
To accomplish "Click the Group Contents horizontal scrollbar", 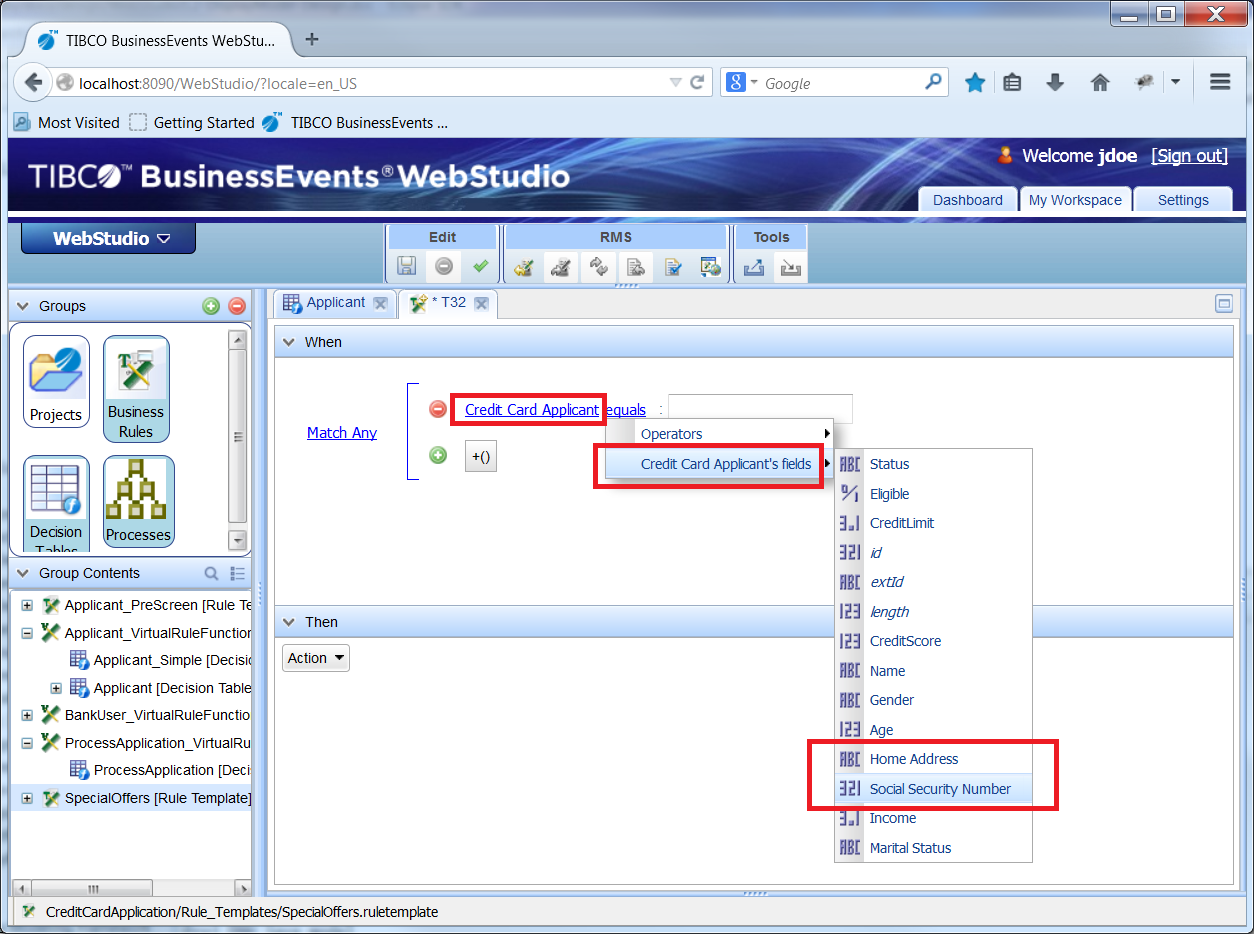I will tap(131, 888).
